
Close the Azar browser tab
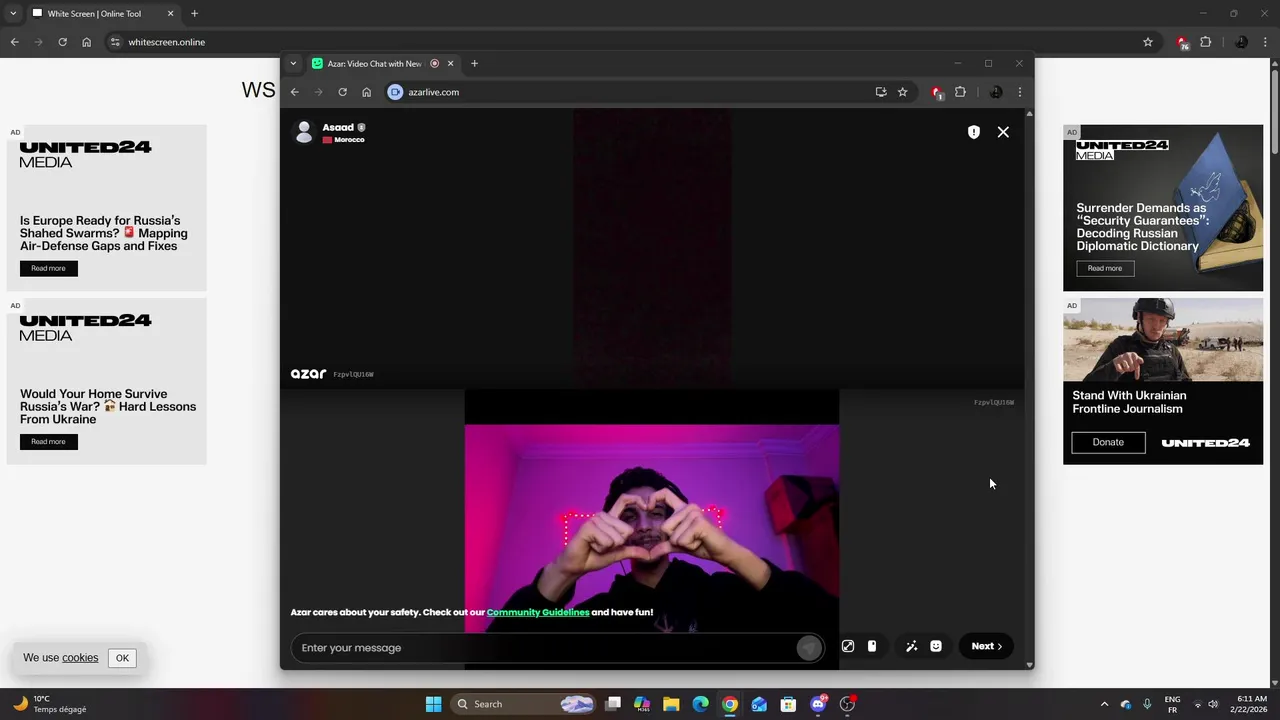[450, 63]
